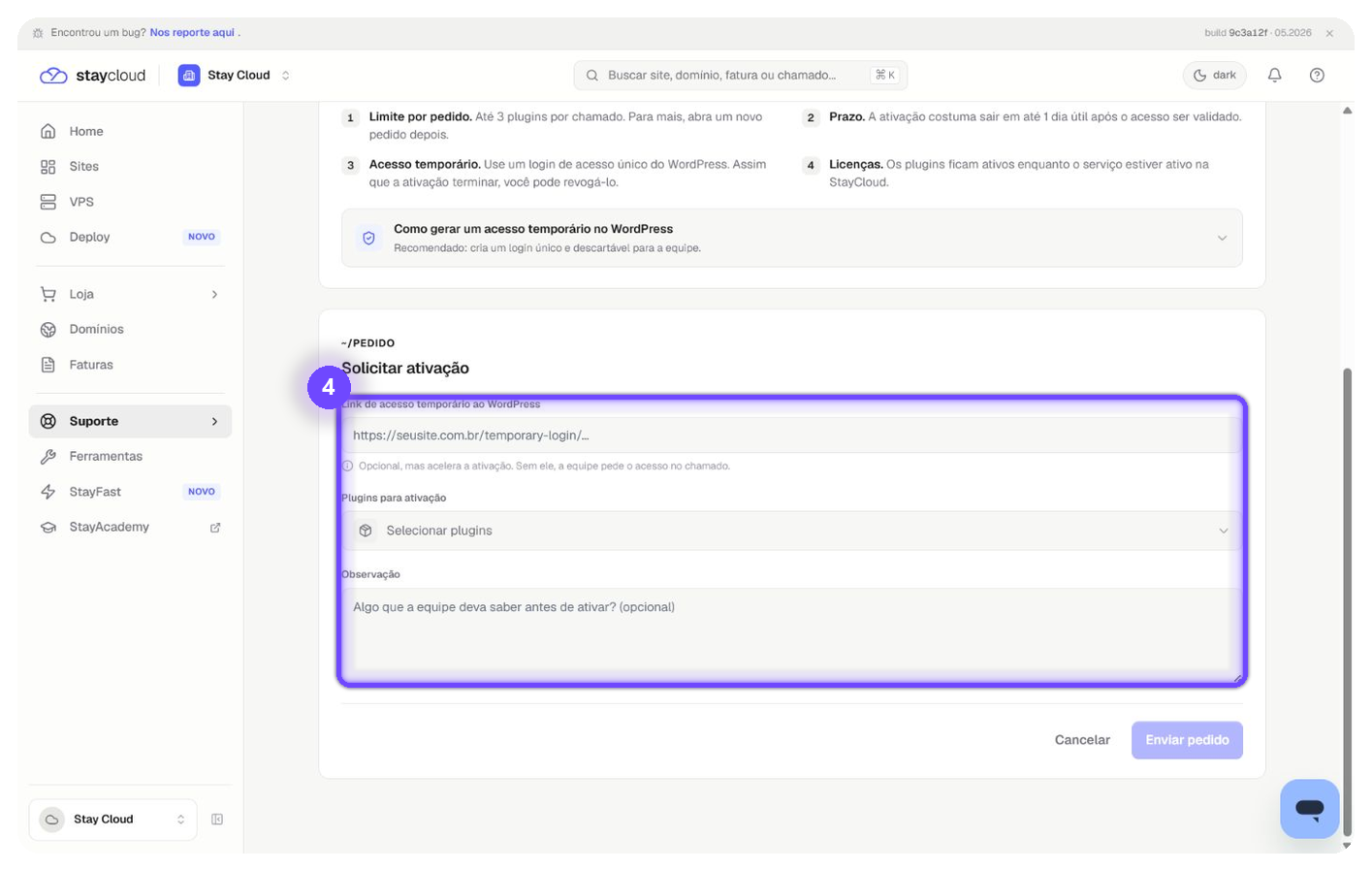Viewport: 1372px width, 871px height.
Task: Open Deploy in the sidebar
Action: point(130,237)
